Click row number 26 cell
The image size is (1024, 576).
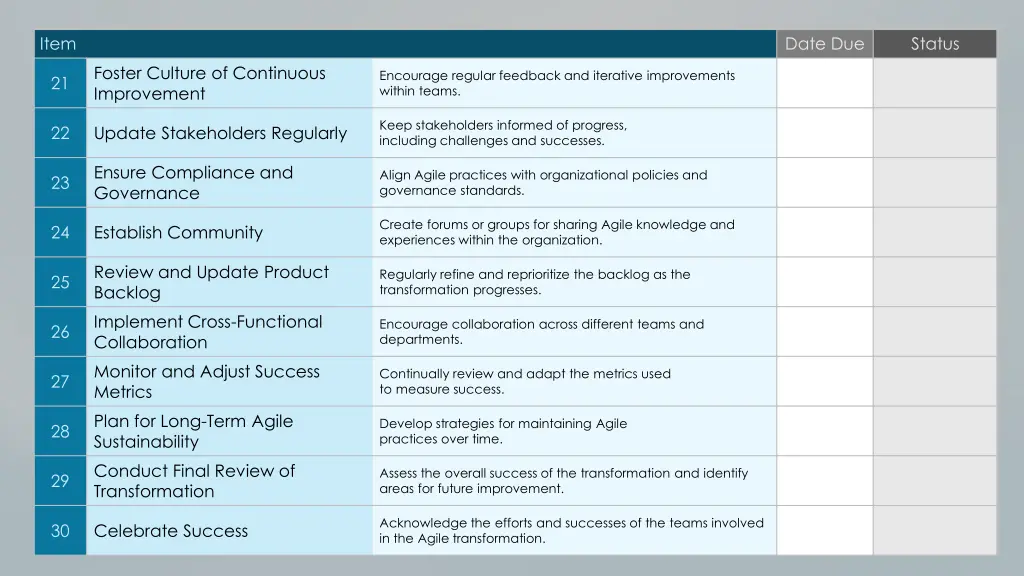coord(60,332)
